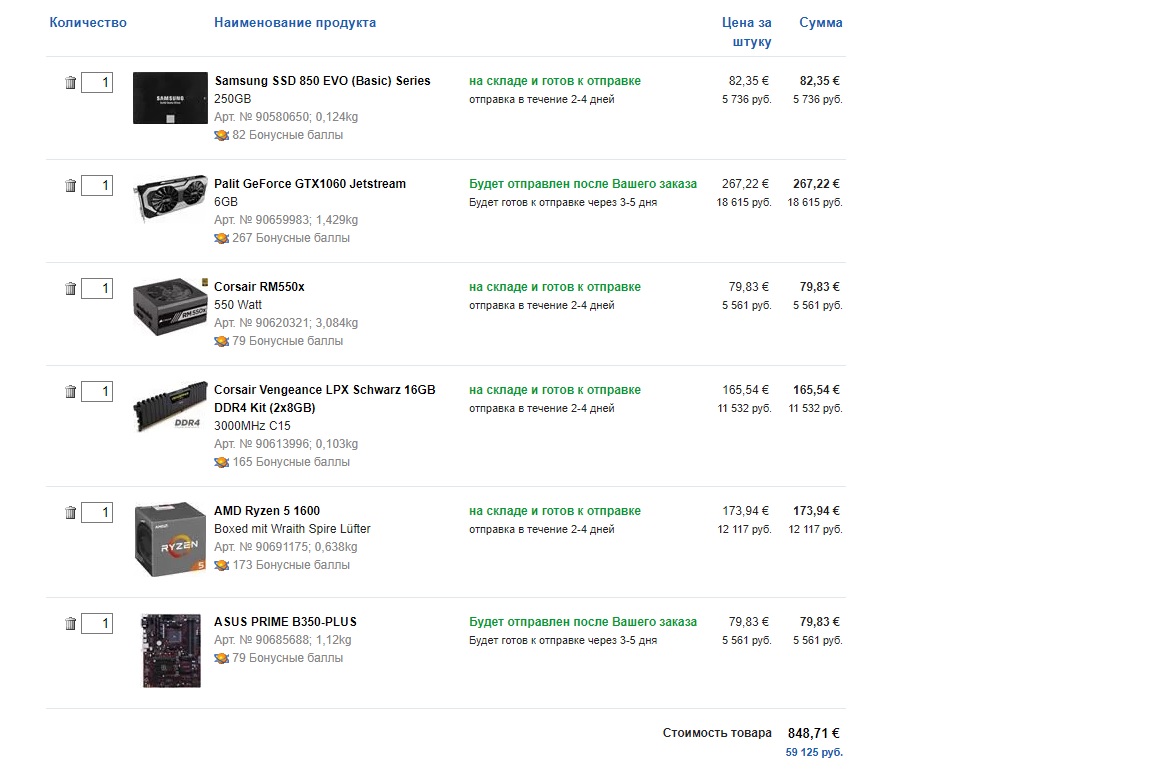This screenshot has width=1152, height=772.
Task: Open Palit GeForce GTX1060 Jetstream product page
Action: (310, 184)
